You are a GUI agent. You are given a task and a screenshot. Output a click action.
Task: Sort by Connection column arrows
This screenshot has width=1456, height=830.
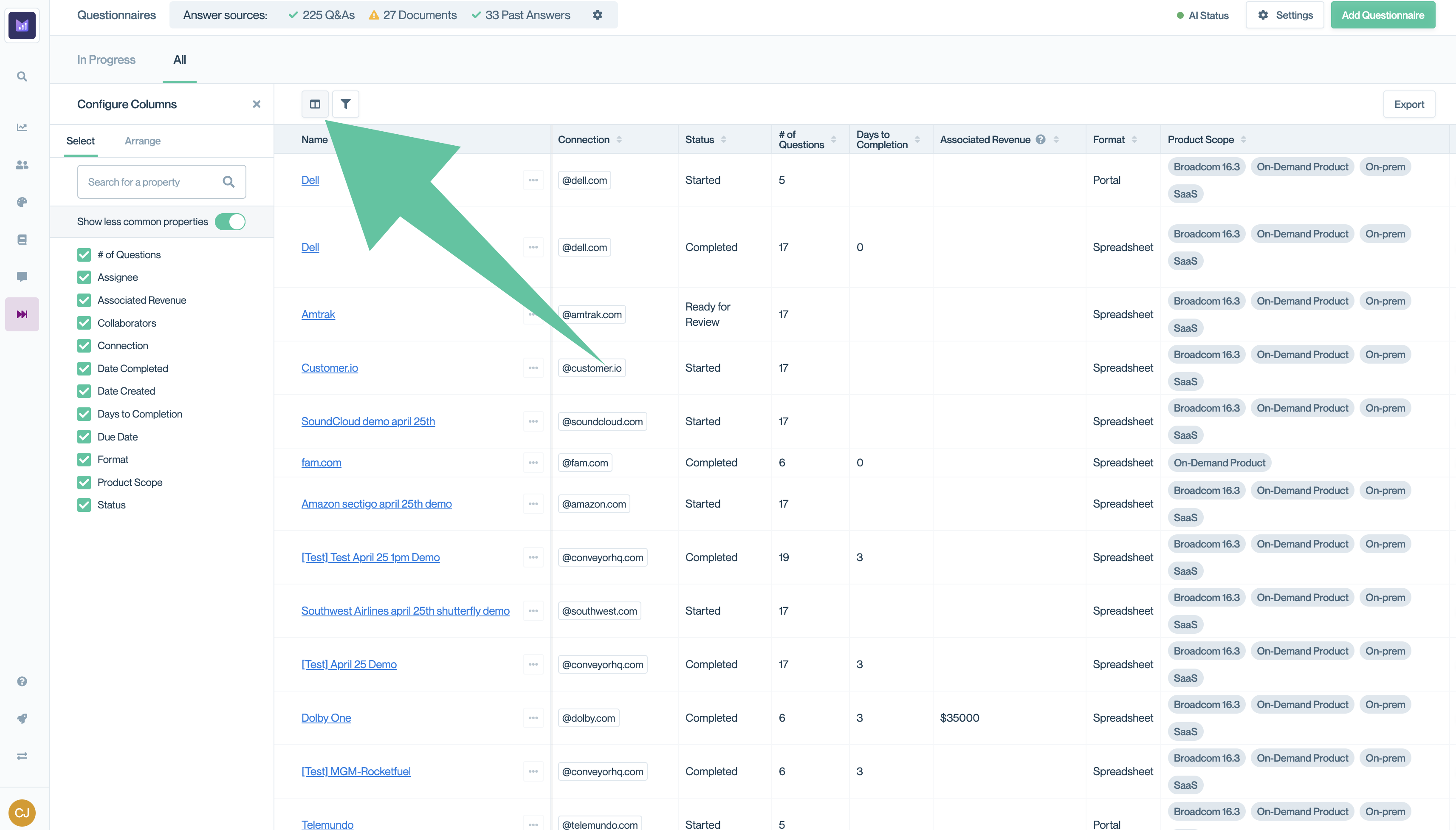(619, 139)
